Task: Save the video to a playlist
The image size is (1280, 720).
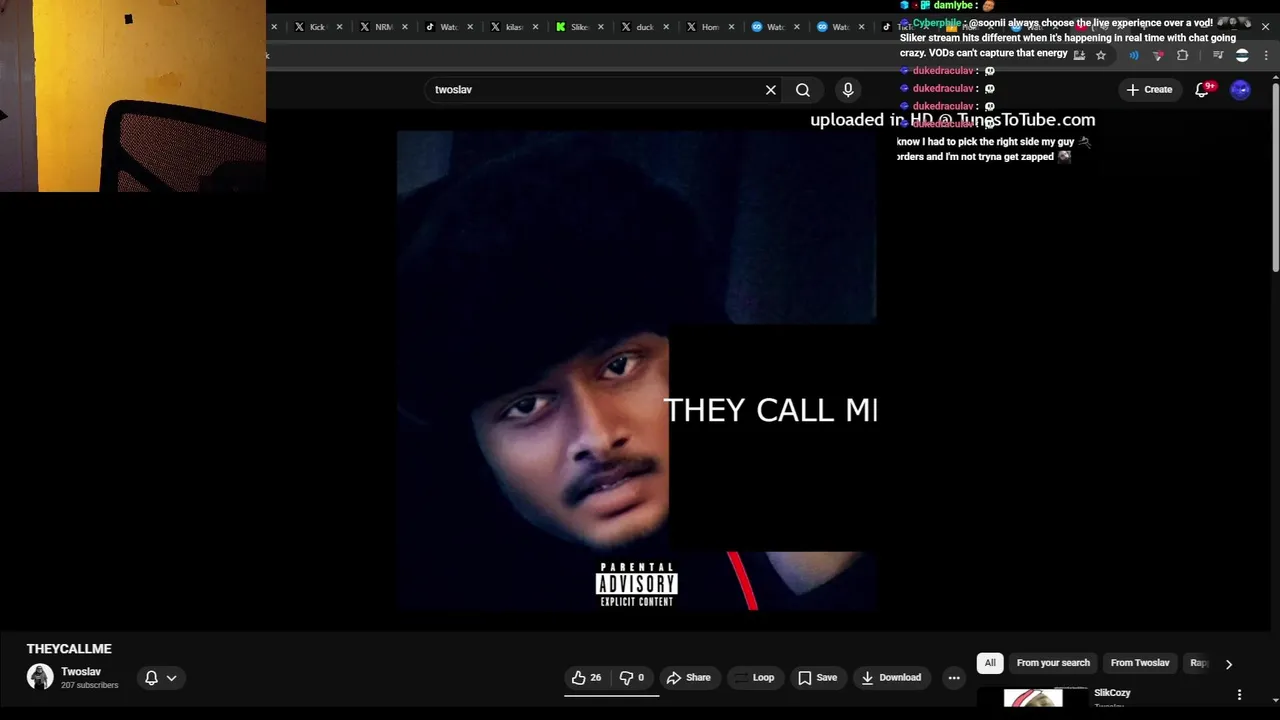Action: pyautogui.click(x=818, y=678)
